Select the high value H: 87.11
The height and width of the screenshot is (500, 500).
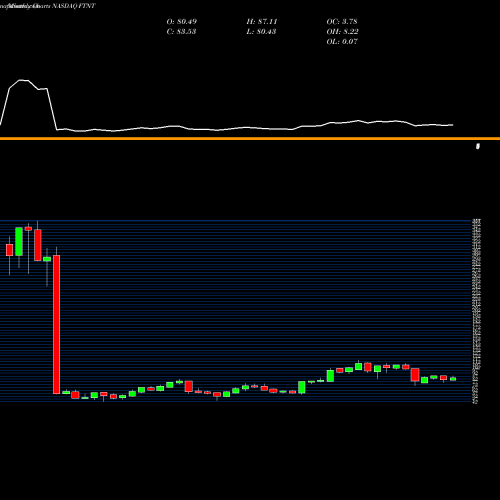click(262, 22)
